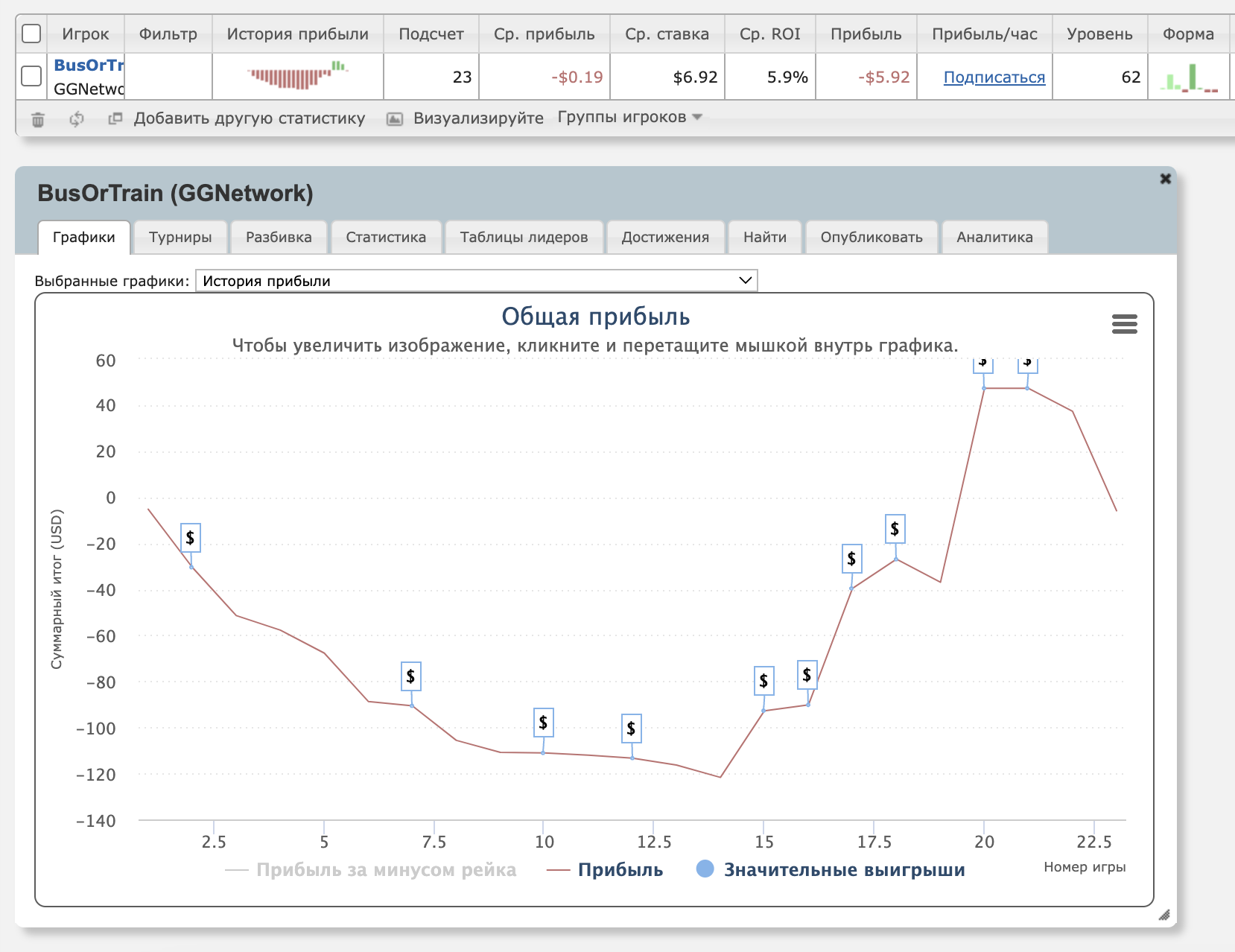Image resolution: width=1235 pixels, height=952 pixels.
Task: Toggle the header select-all checkbox
Action: click(x=31, y=34)
